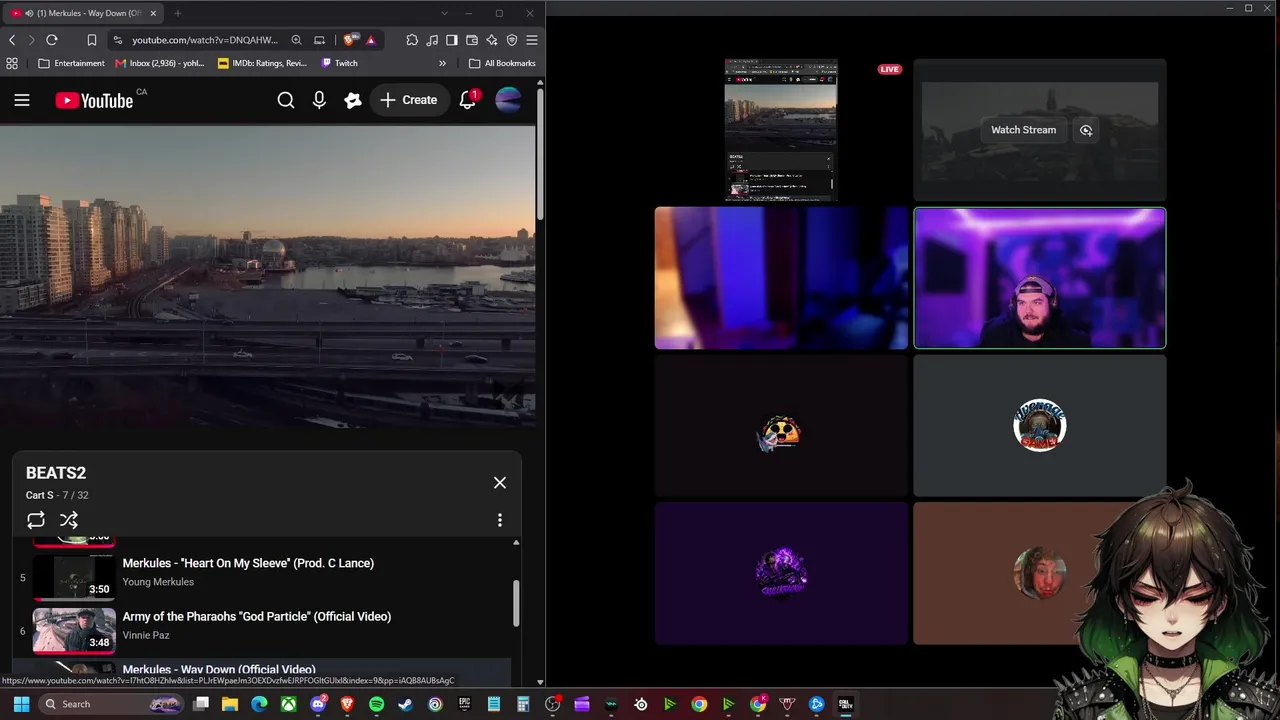Viewport: 1280px width, 720px height.
Task: Open the YouTube account avatar menu
Action: click(x=508, y=100)
